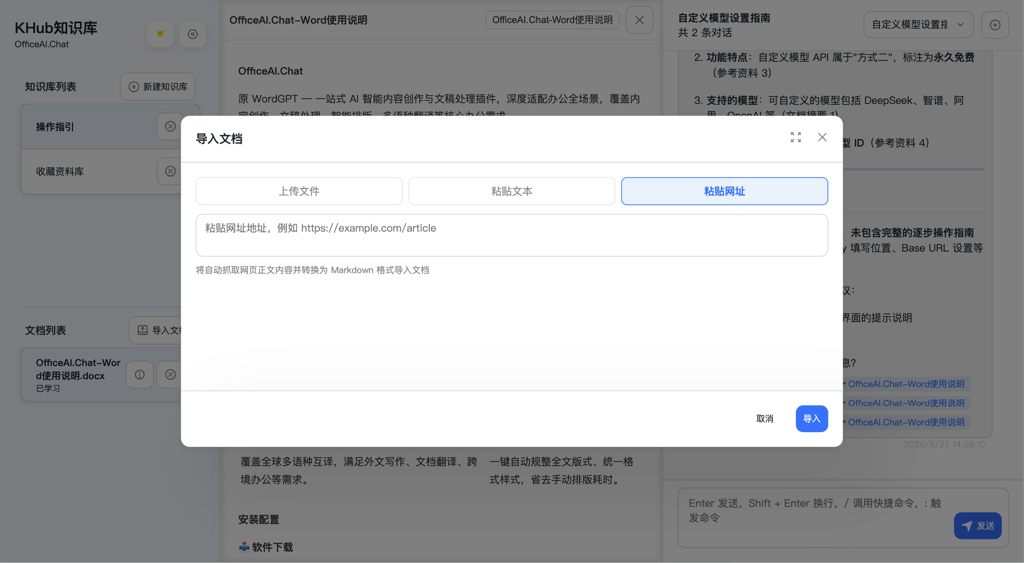The image size is (1024, 563).
Task: Open OfficeAI.Chat-Word使用说明.docx document
Action: (x=78, y=369)
